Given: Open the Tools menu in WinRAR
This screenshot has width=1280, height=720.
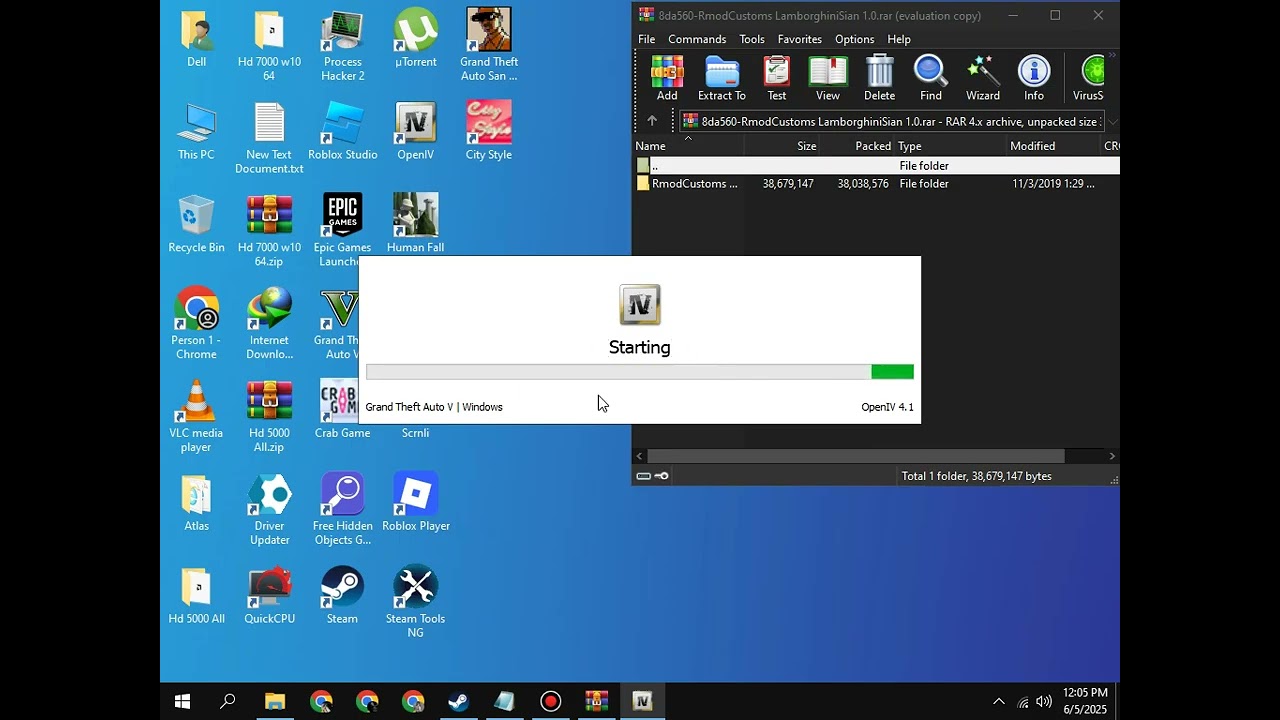Looking at the screenshot, I should coord(752,39).
